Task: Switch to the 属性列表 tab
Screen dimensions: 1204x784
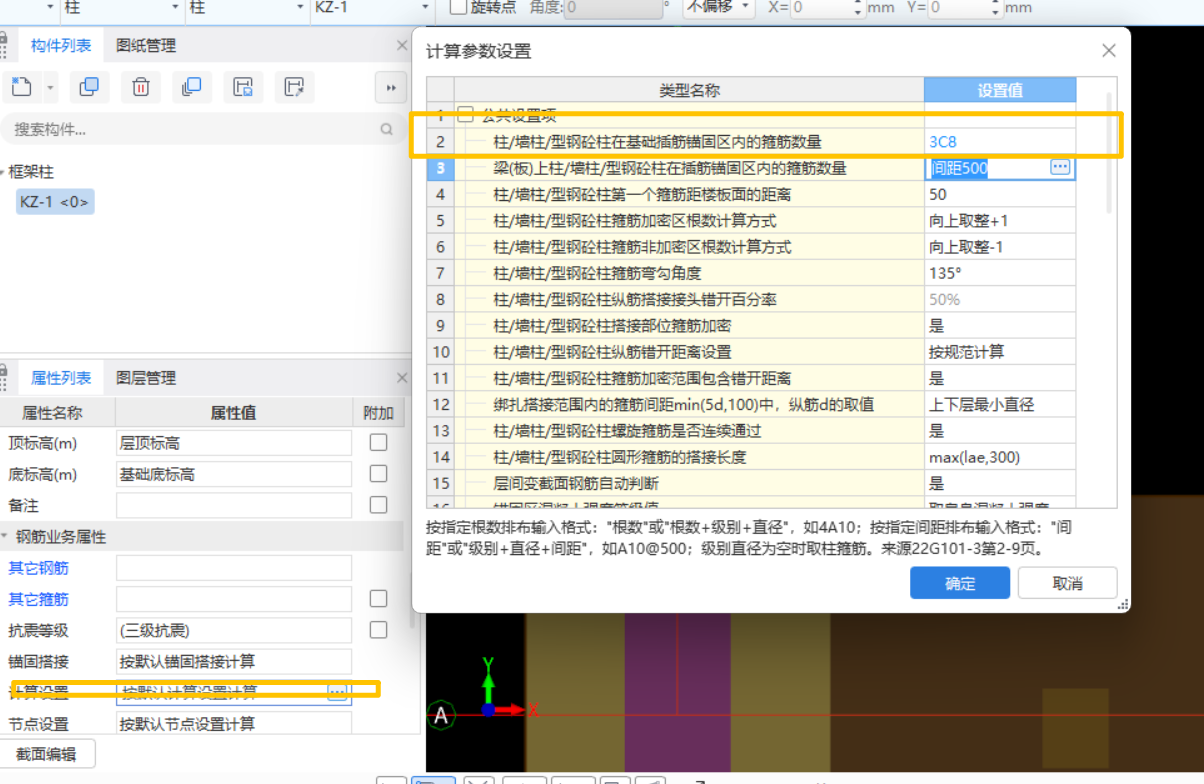Action: click(x=61, y=378)
